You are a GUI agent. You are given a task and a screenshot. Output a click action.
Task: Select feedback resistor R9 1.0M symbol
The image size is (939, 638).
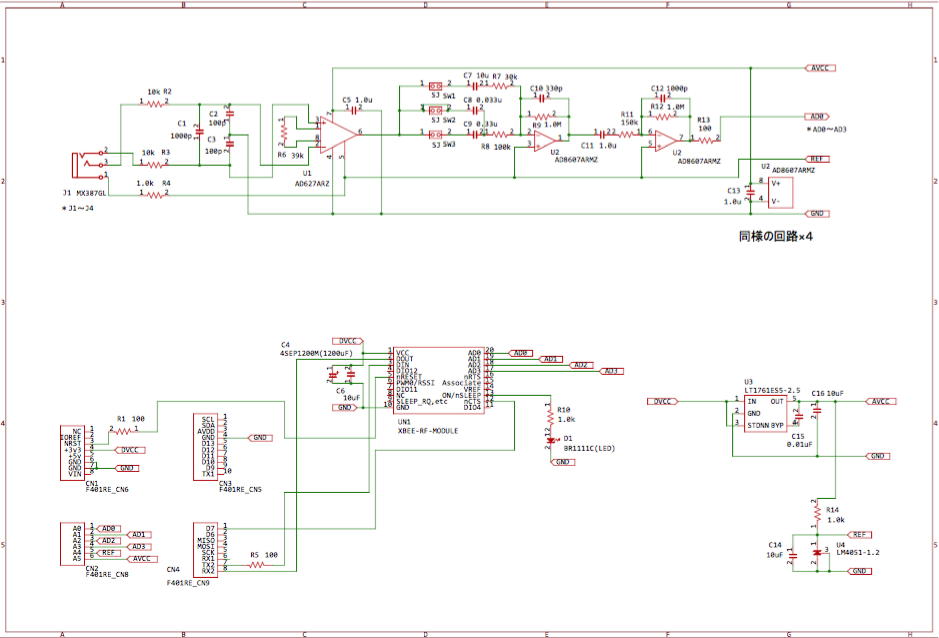pyautogui.click(x=543, y=116)
